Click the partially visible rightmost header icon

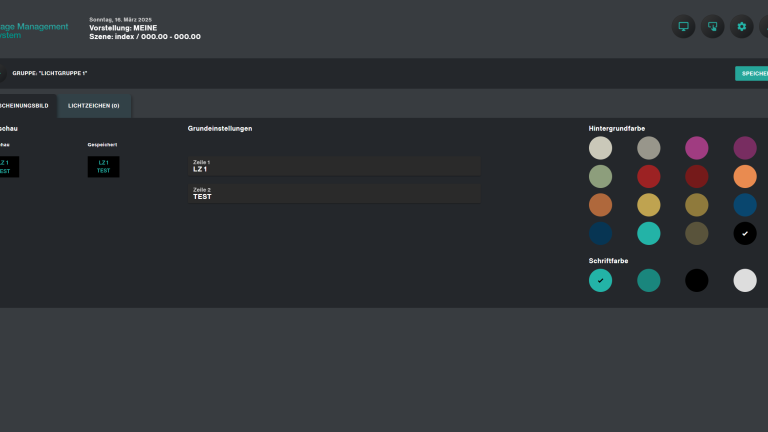(764, 27)
